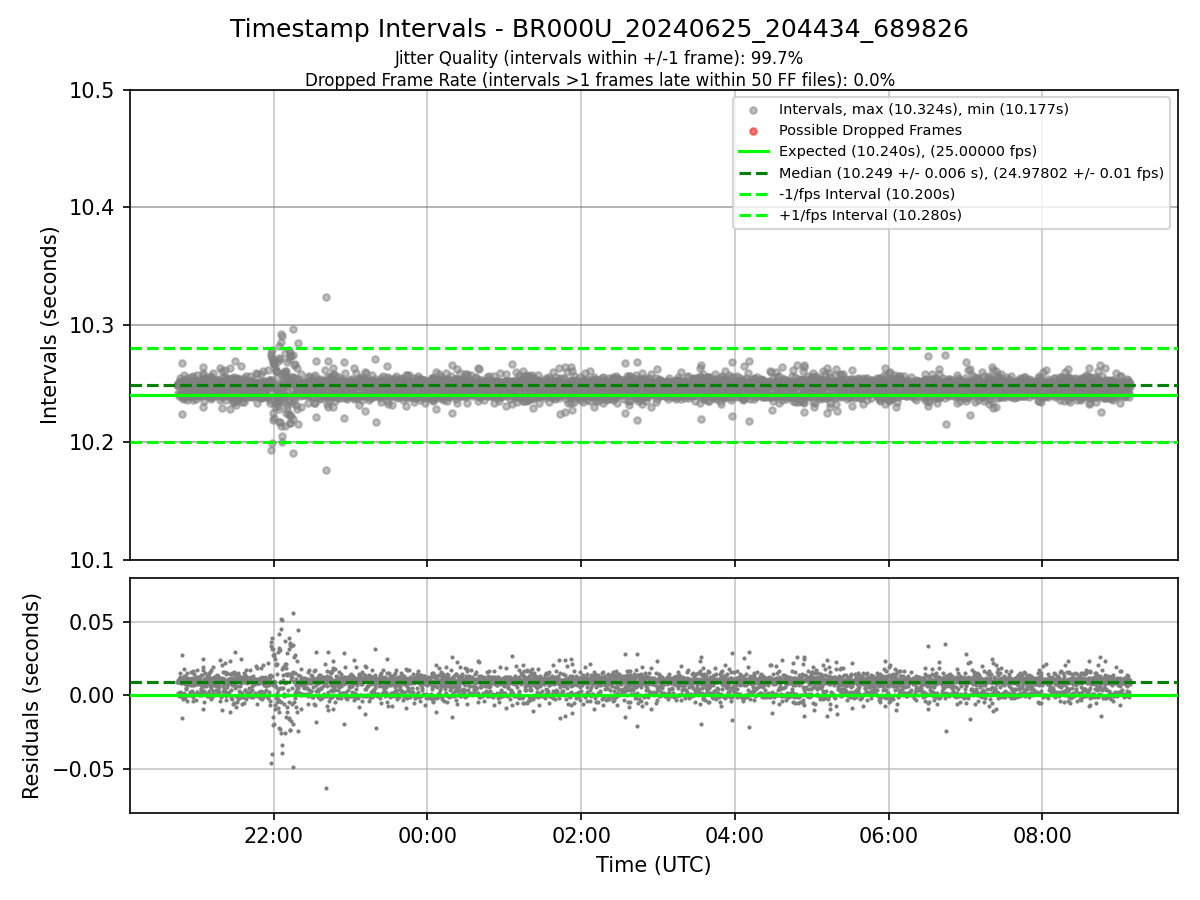Screen dimensions: 1200x900
Task: Click the 00:00 time tick label
Action: click(427, 835)
